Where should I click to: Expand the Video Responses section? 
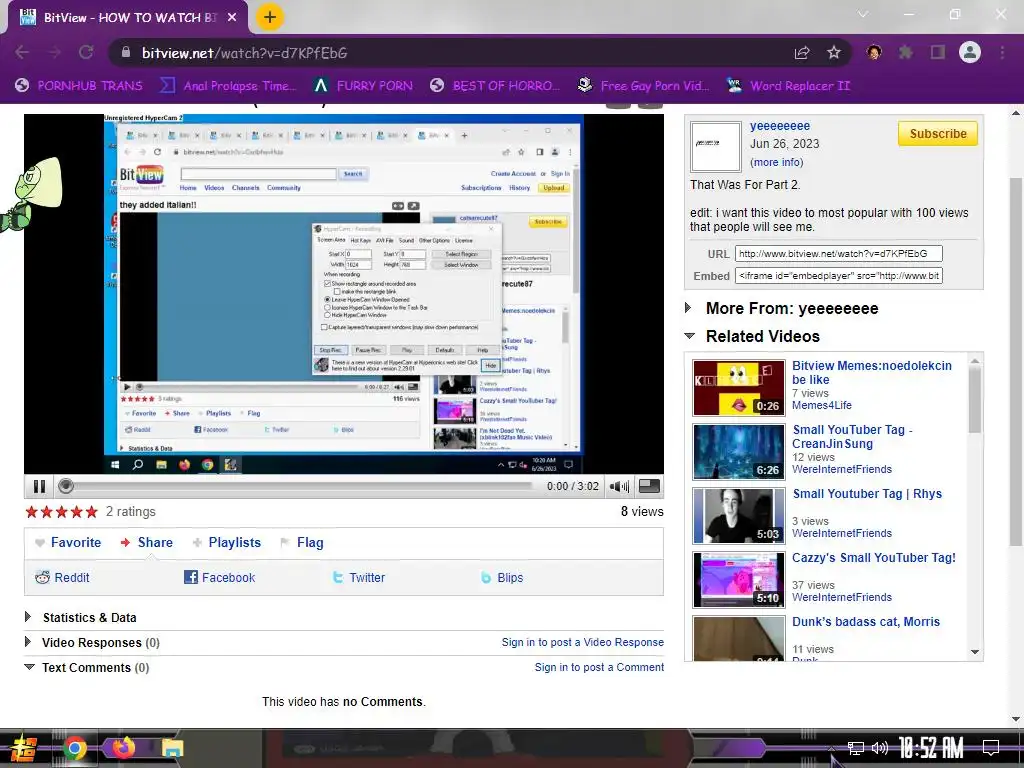coord(92,643)
